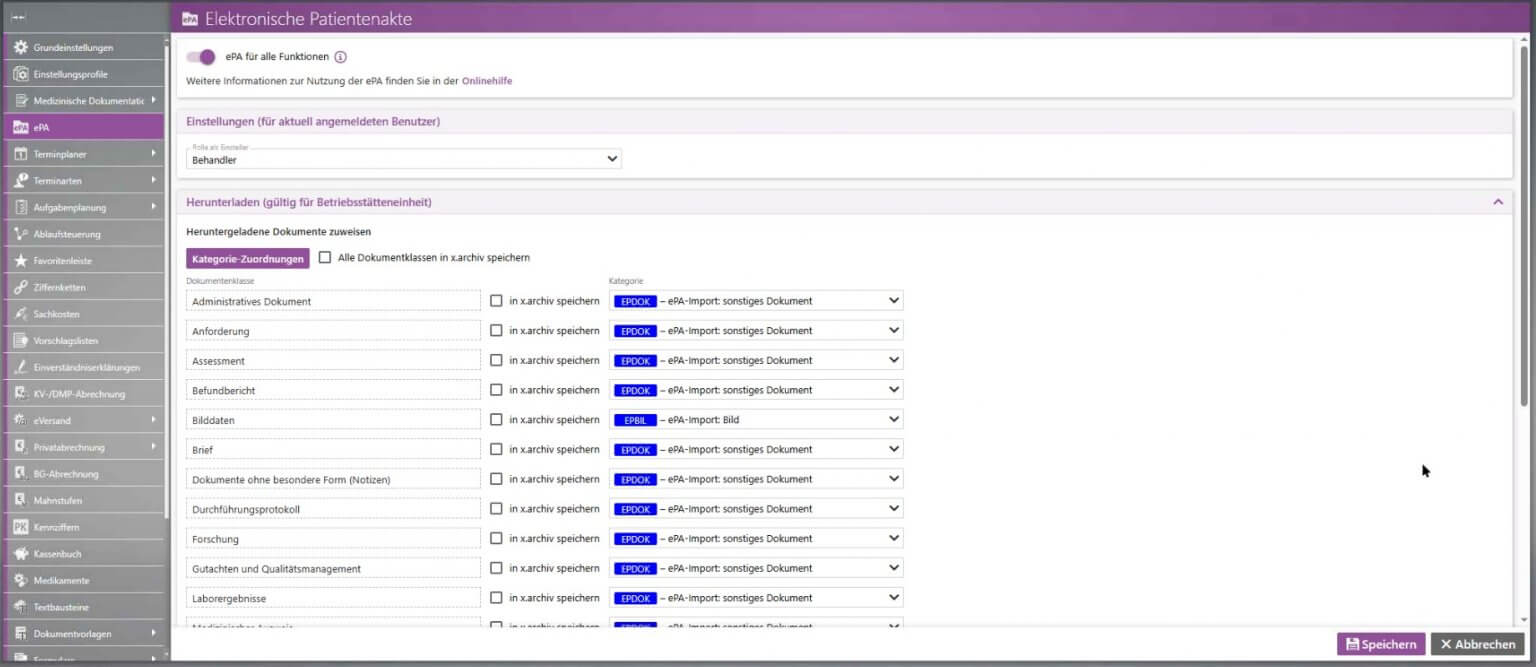Check Alle Dokumentklassen in x.archiv speichern
Image resolution: width=1536 pixels, height=667 pixels.
coord(325,257)
